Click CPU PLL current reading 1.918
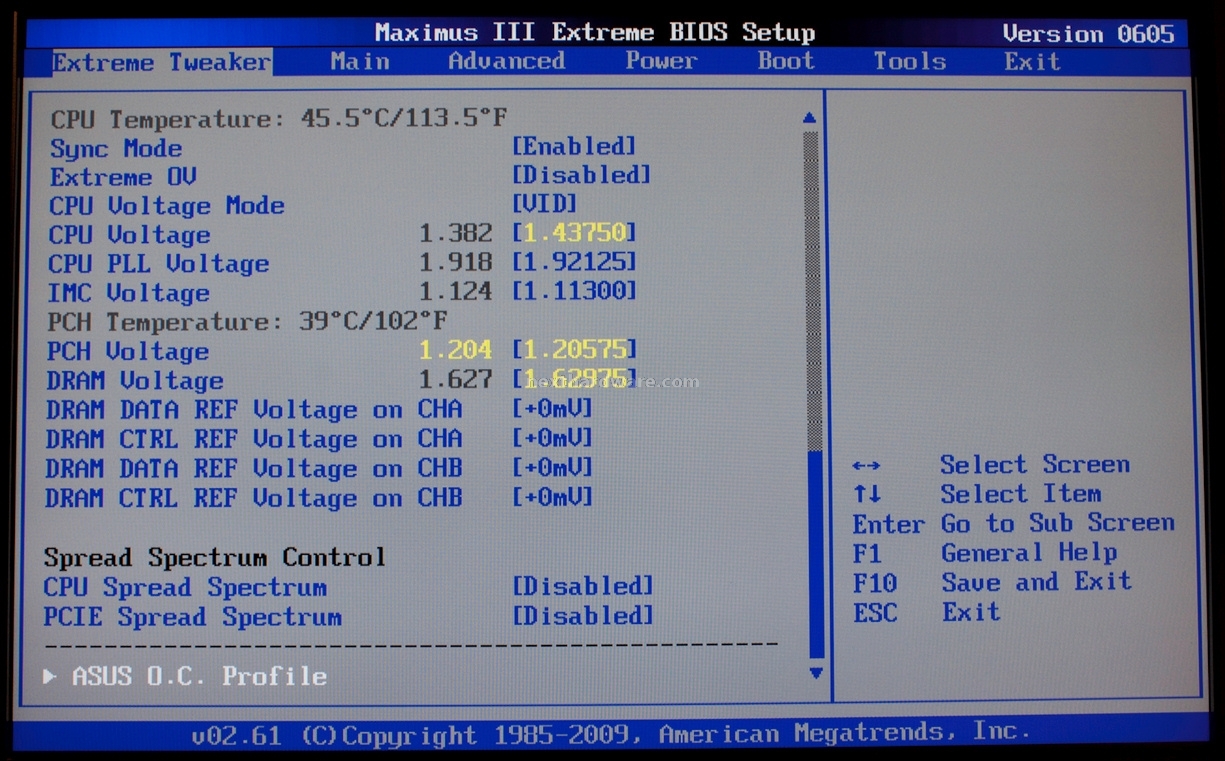This screenshot has width=1225, height=761. pyautogui.click(x=455, y=263)
